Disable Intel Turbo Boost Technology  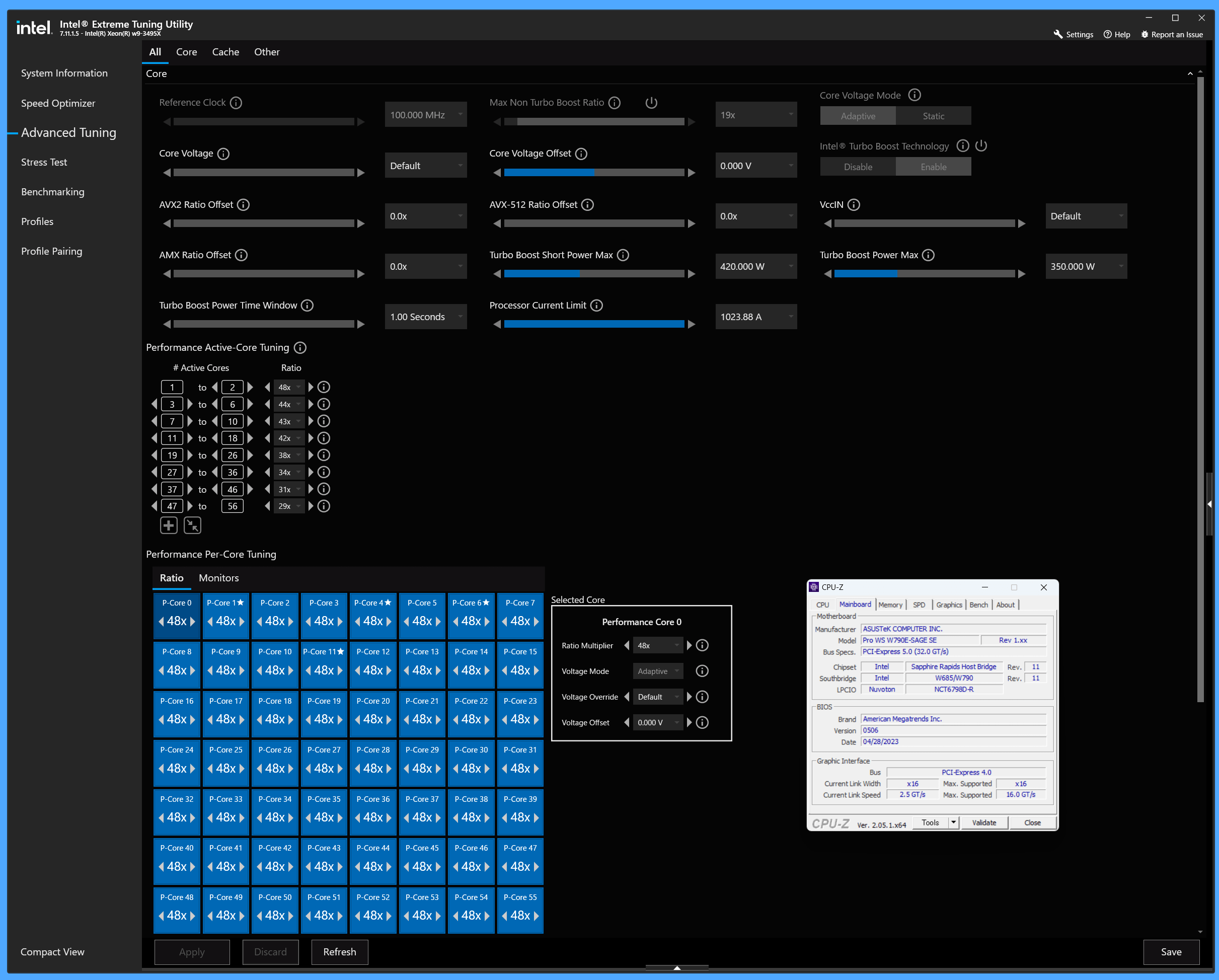pos(858,167)
